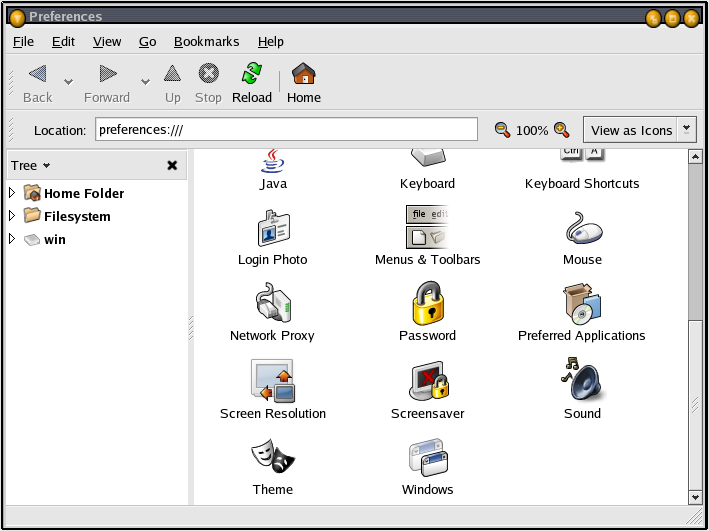Open the Tree side pane selector
This screenshot has height=531, width=709.
tap(31, 166)
